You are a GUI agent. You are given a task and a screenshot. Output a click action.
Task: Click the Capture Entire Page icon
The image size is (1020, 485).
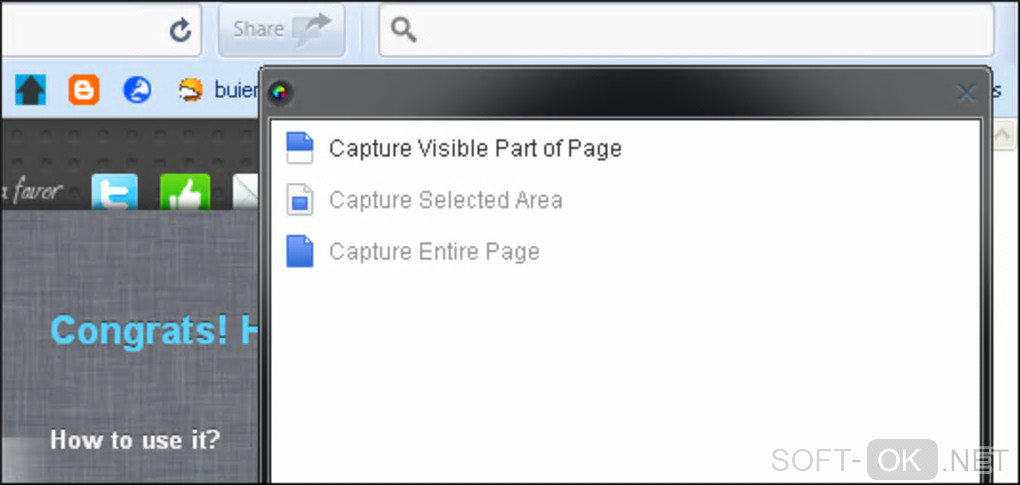(x=300, y=251)
